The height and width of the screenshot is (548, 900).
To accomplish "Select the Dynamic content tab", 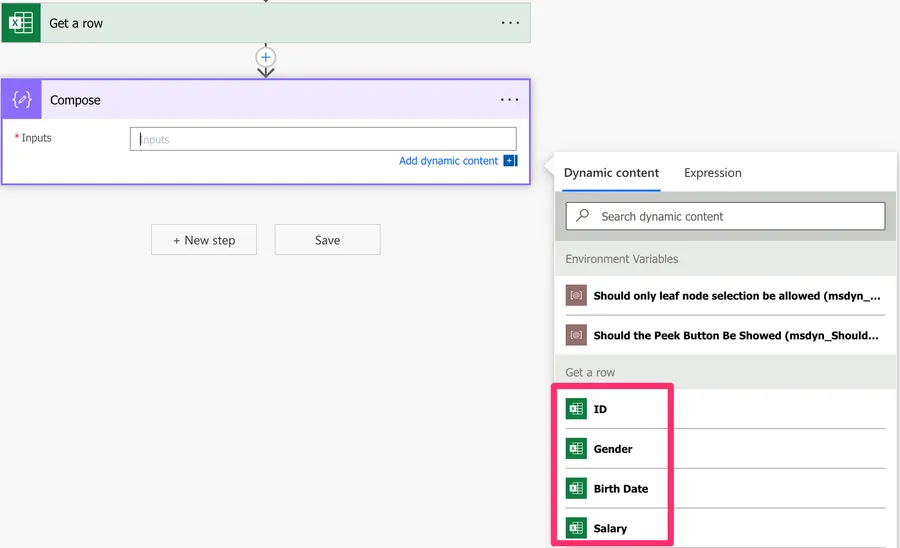I will click(611, 173).
